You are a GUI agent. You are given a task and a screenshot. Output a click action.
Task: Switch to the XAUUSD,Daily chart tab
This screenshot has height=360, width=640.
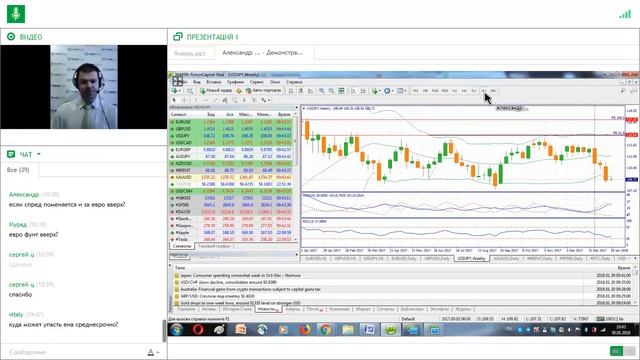tap(506, 258)
